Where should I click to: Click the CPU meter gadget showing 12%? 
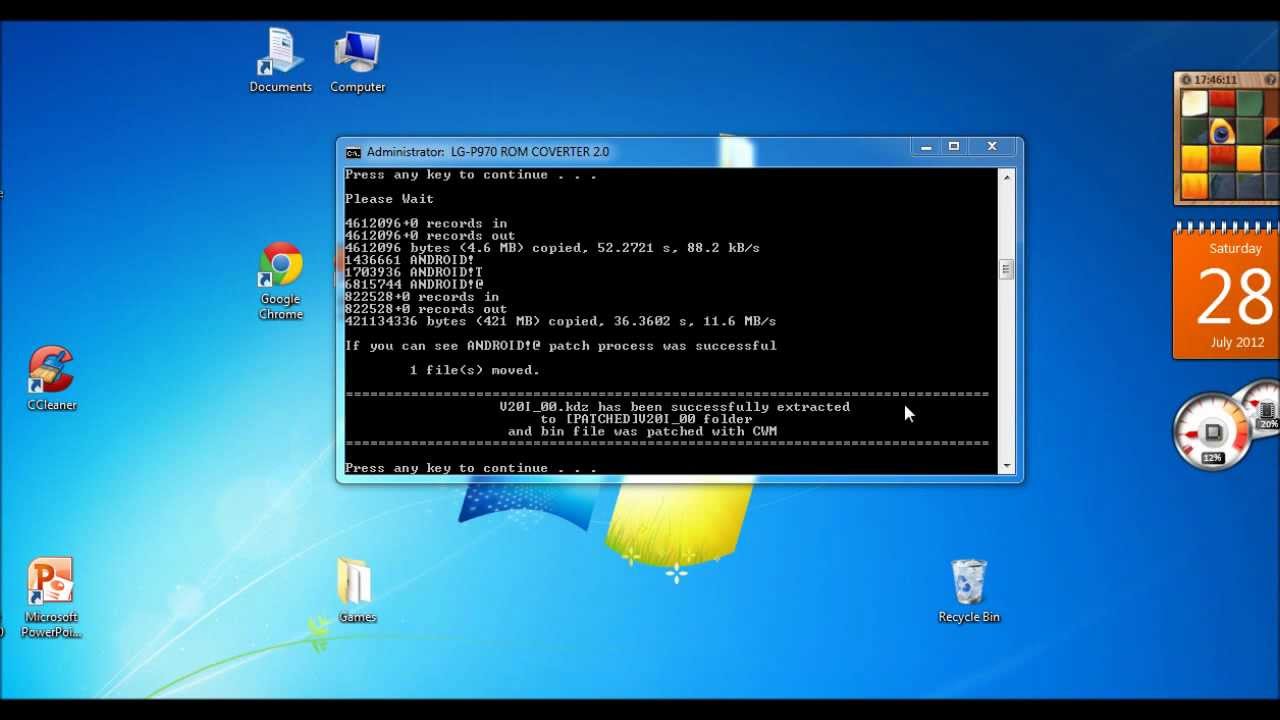pyautogui.click(x=1213, y=433)
